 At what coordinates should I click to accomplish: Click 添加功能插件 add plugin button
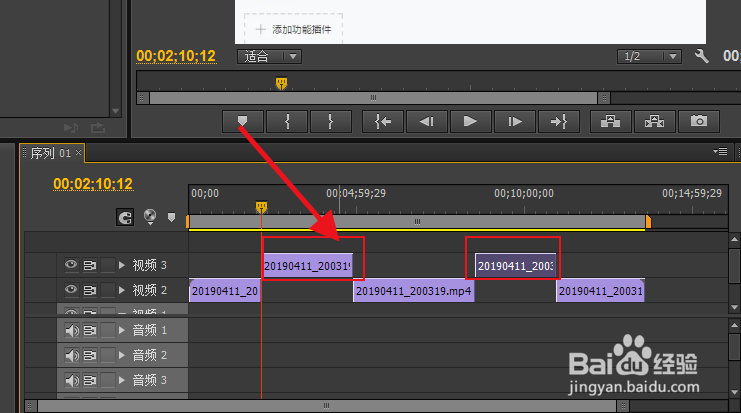tap(293, 29)
